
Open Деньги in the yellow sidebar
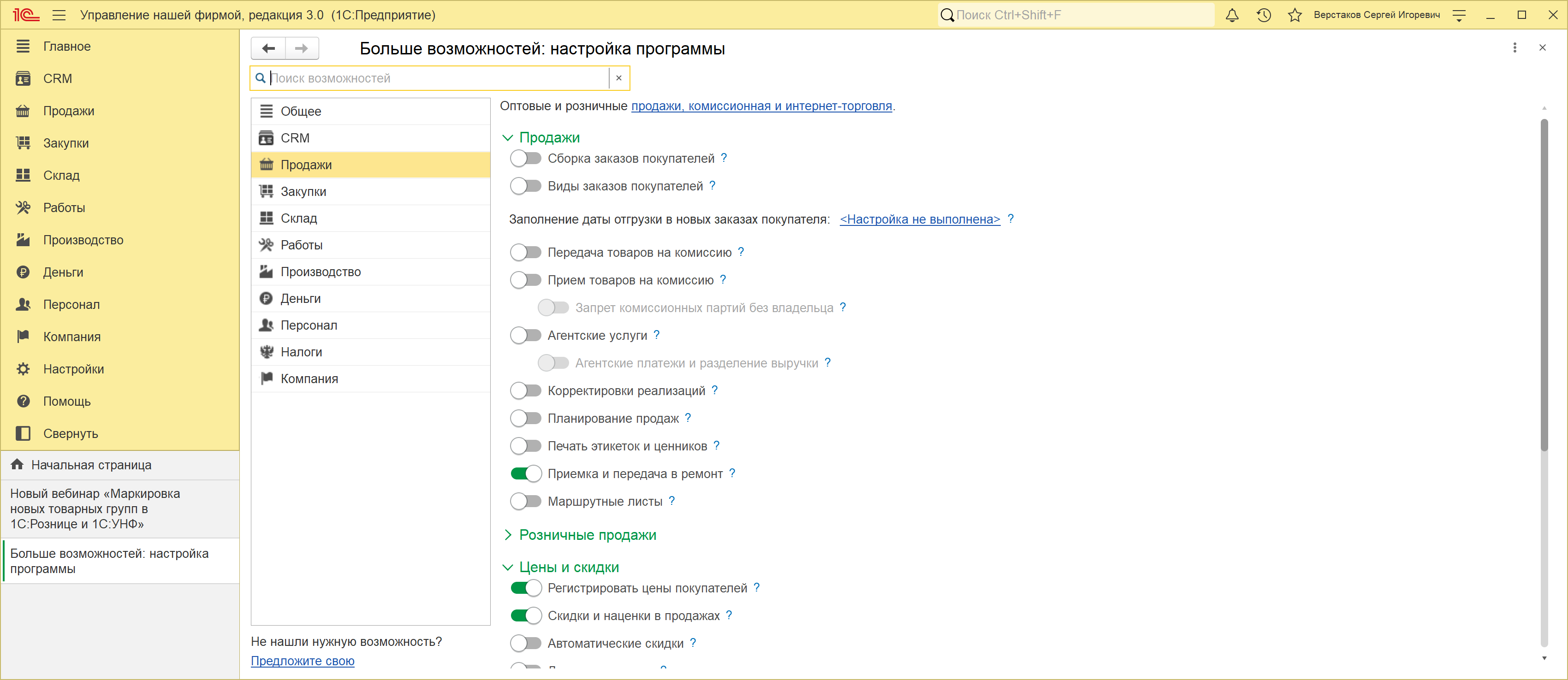click(x=119, y=272)
